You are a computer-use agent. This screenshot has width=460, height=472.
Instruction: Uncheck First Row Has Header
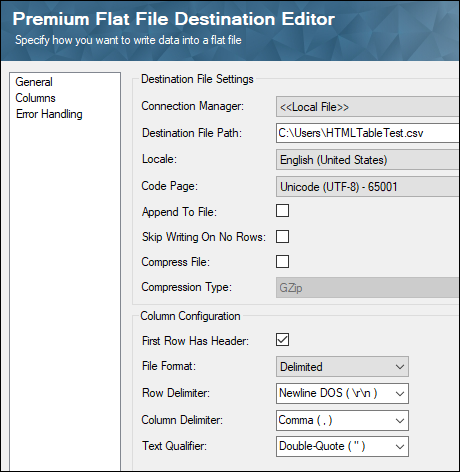click(282, 340)
